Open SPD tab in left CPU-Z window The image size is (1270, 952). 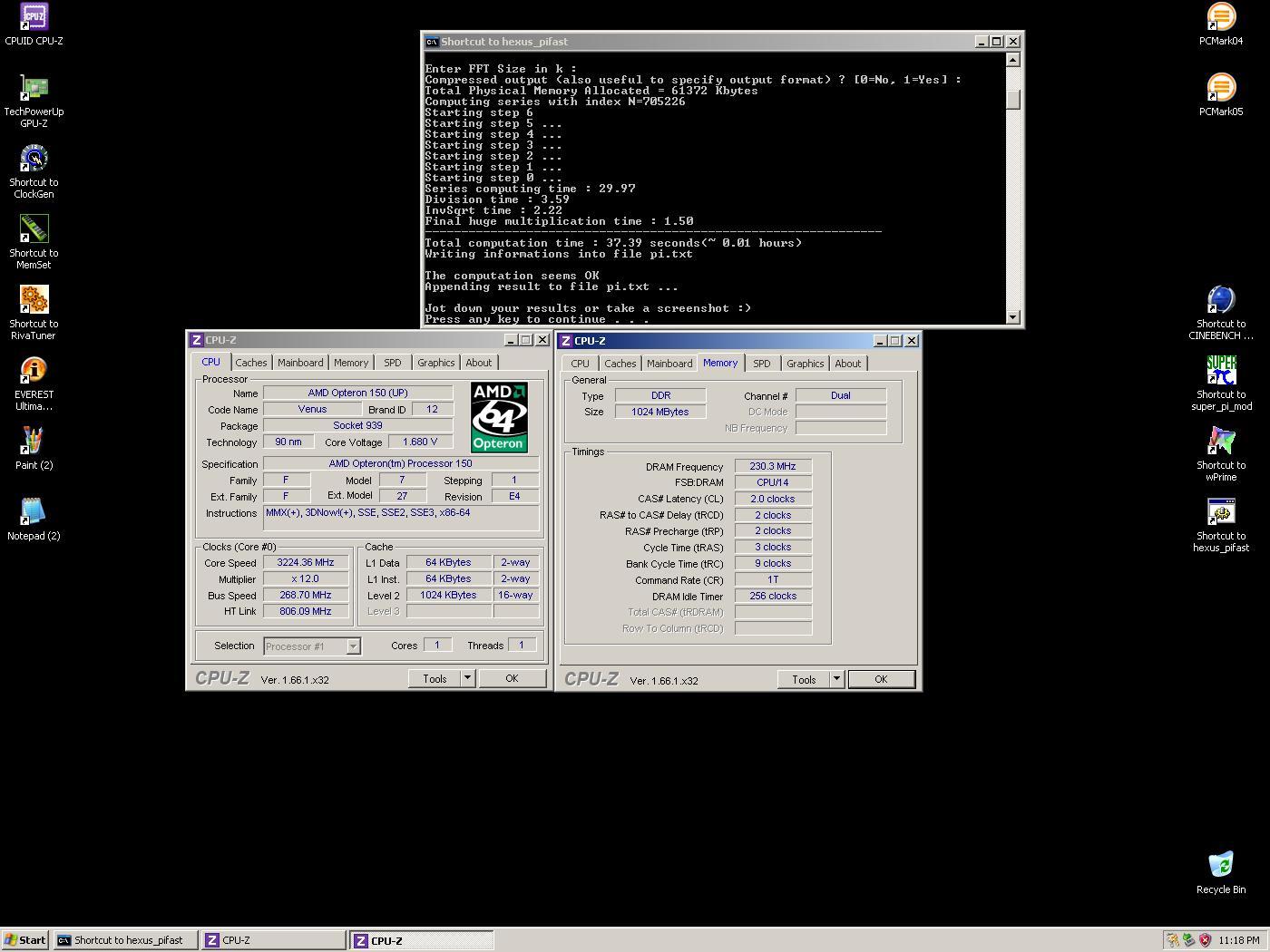click(393, 363)
